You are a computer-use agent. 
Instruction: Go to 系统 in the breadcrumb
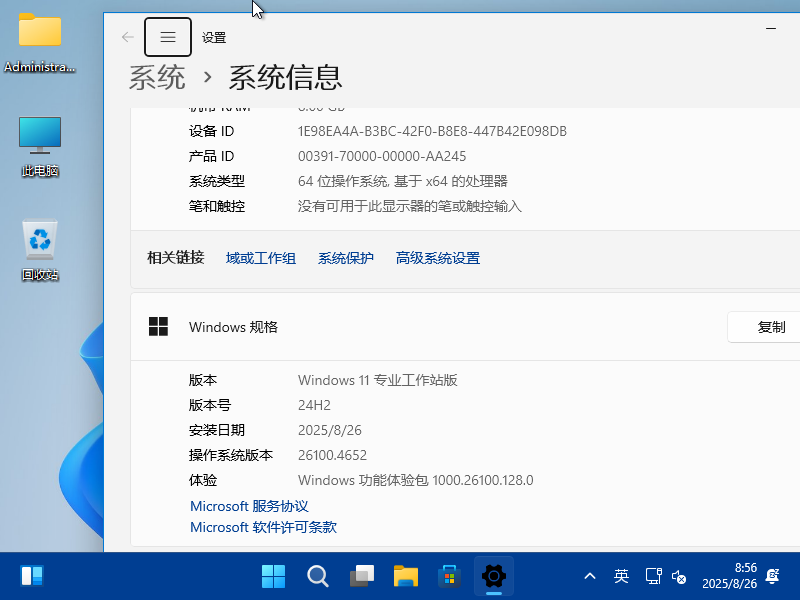[x=157, y=77]
